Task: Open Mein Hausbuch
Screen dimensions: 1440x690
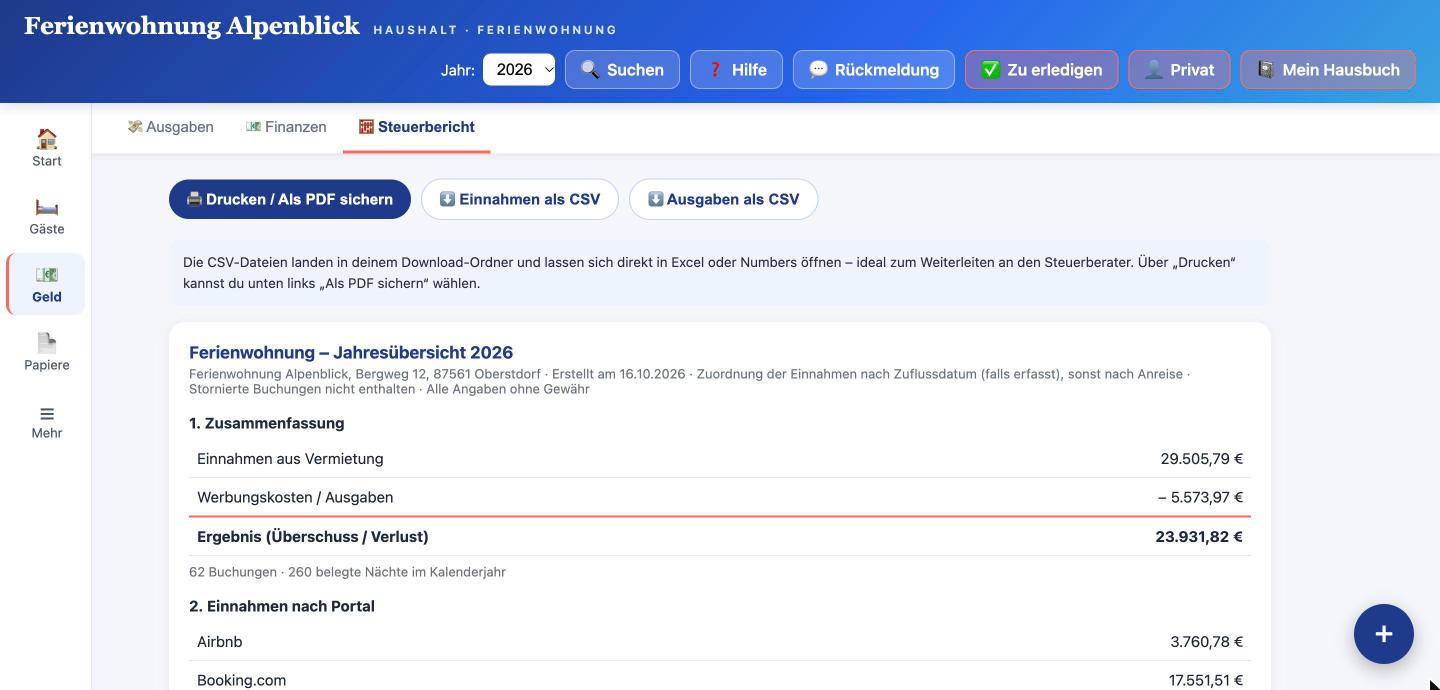Action: (1328, 70)
